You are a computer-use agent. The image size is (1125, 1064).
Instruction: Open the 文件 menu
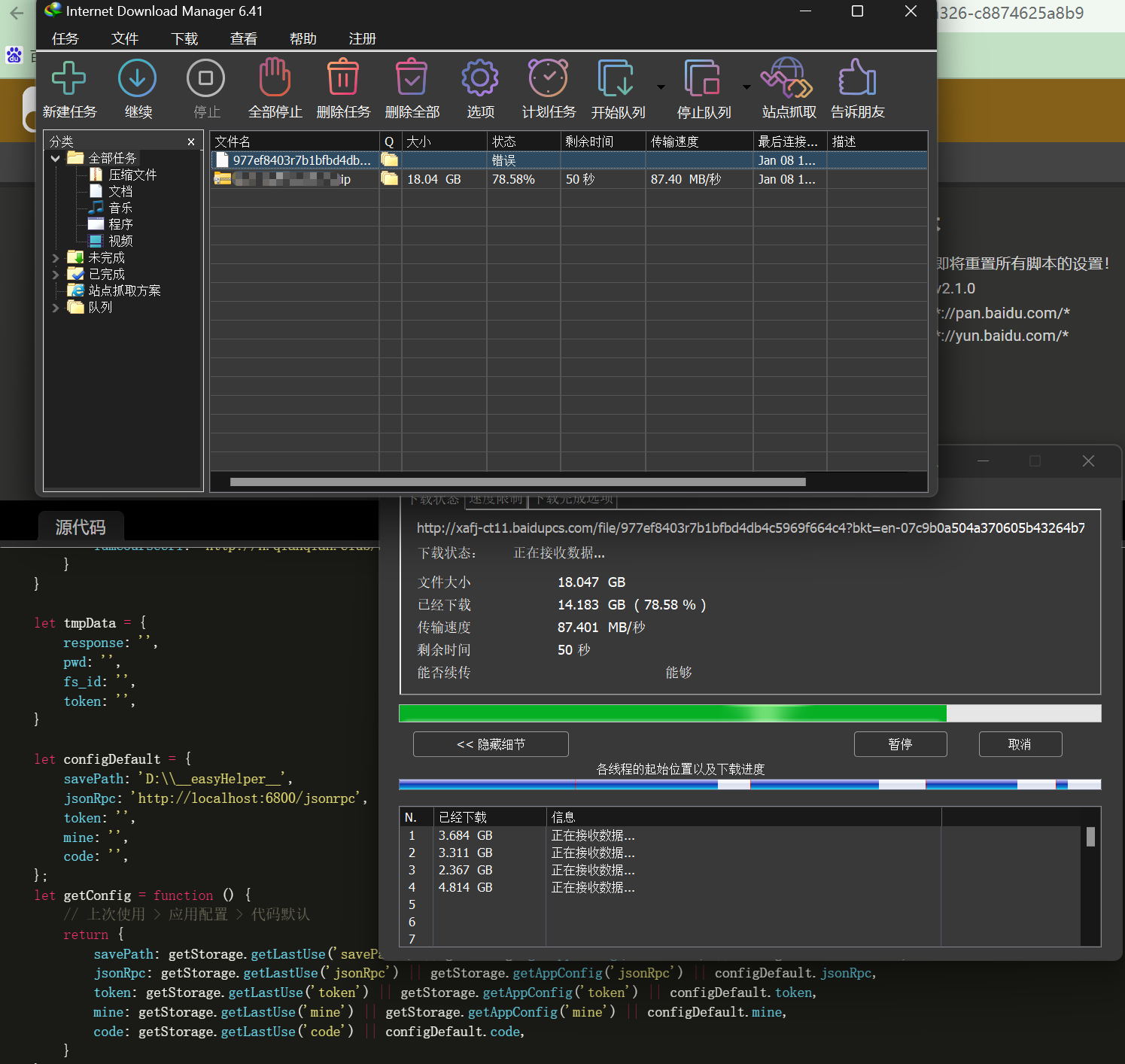(125, 38)
